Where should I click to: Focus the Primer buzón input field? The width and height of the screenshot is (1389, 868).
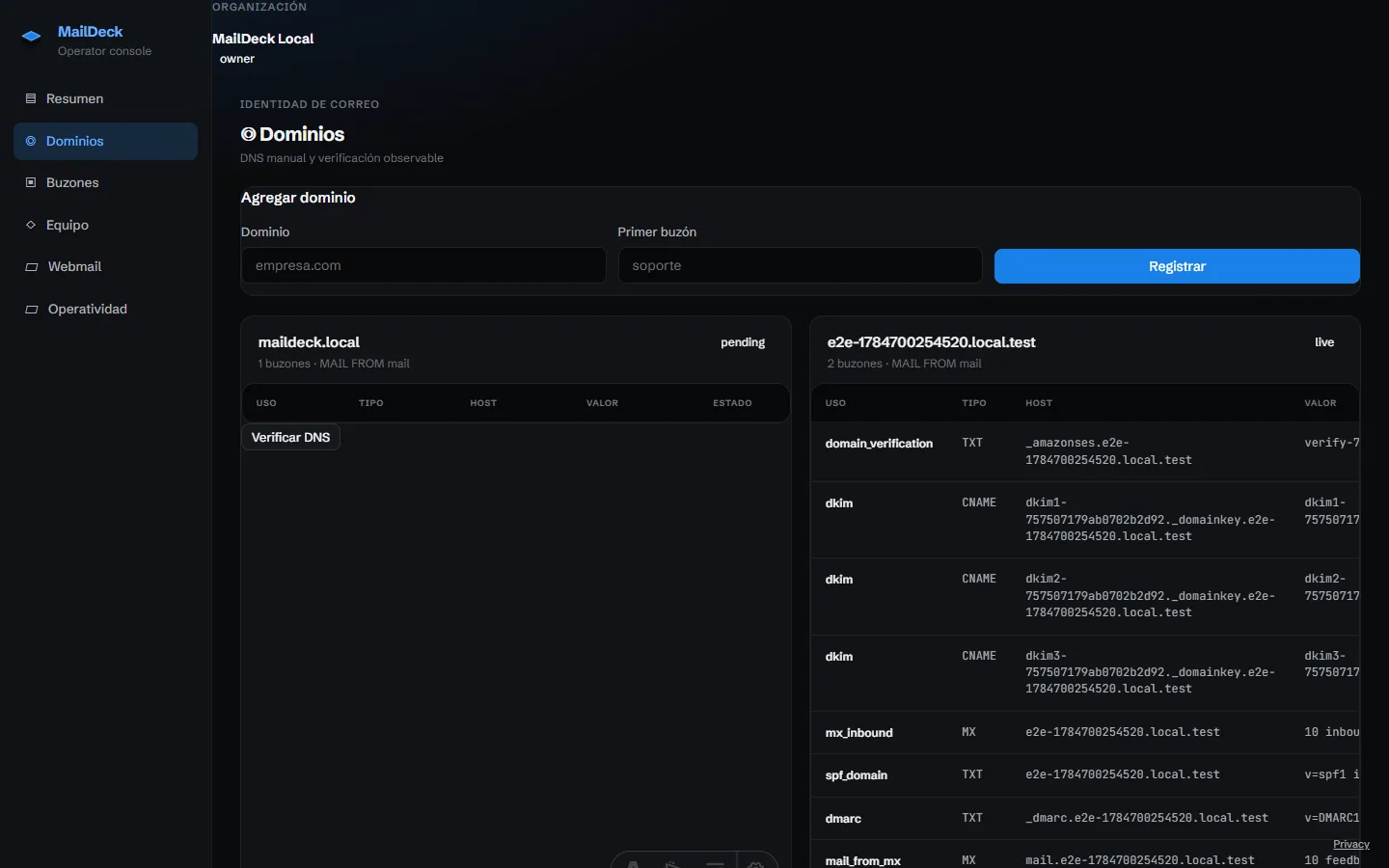[x=800, y=265]
